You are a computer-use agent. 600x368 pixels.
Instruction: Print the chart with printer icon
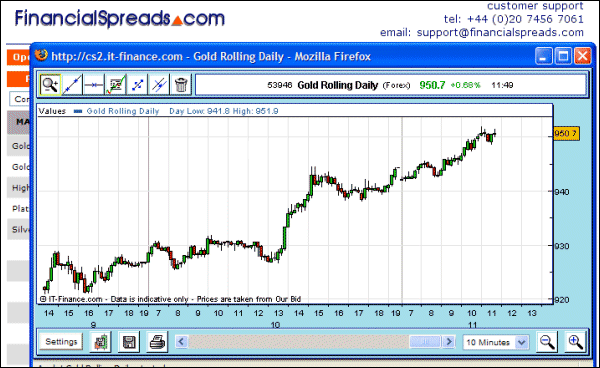[x=157, y=342]
